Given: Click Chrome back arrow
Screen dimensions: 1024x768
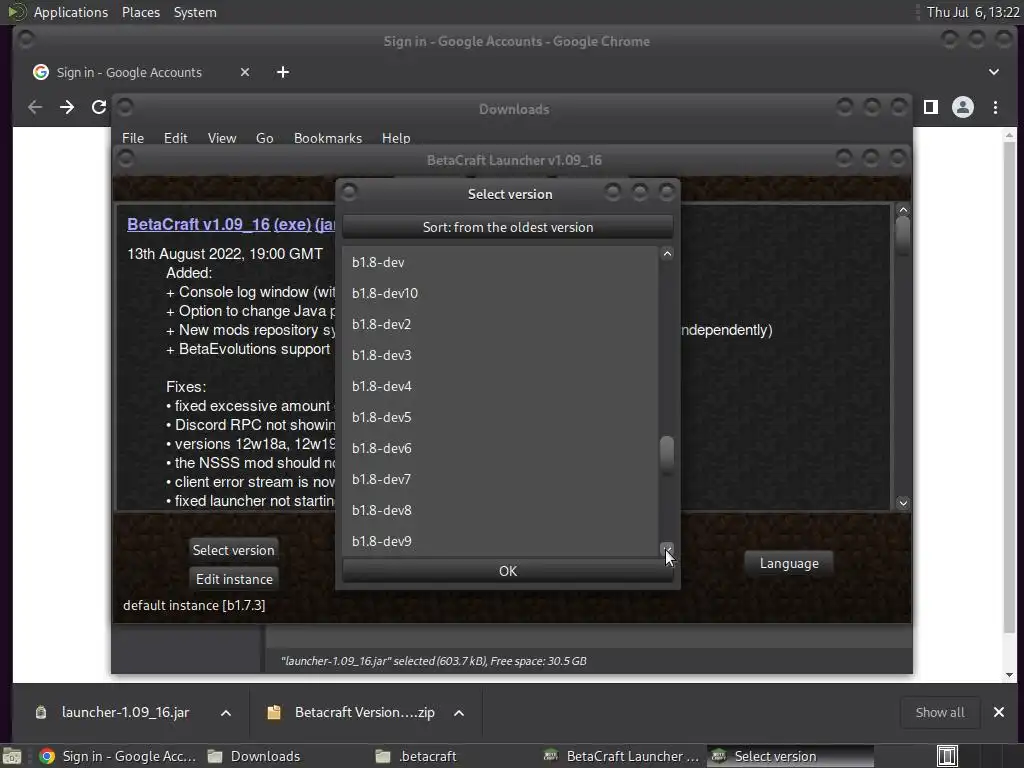Looking at the screenshot, I should 35,107.
